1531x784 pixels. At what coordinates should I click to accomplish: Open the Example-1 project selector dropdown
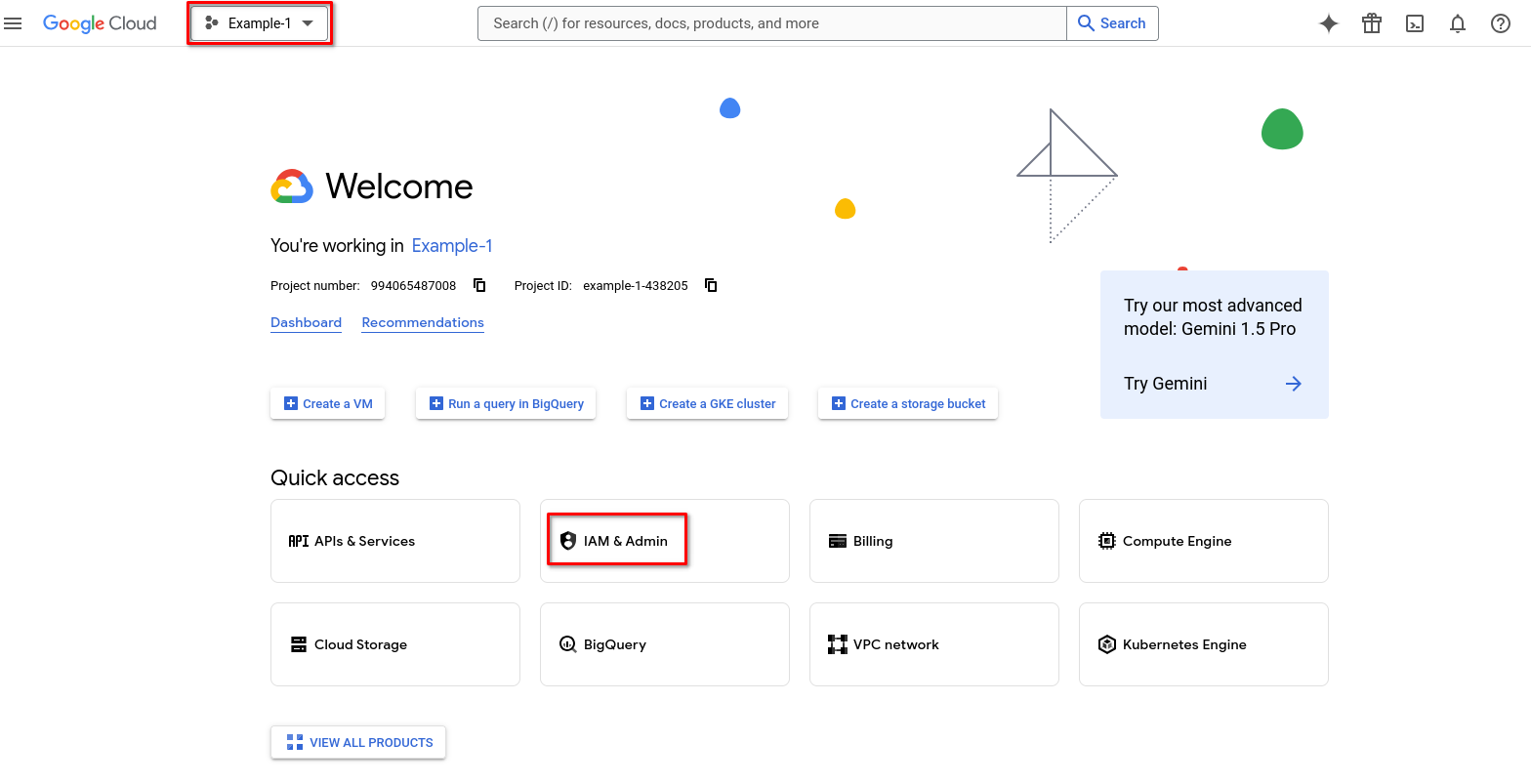pyautogui.click(x=259, y=23)
